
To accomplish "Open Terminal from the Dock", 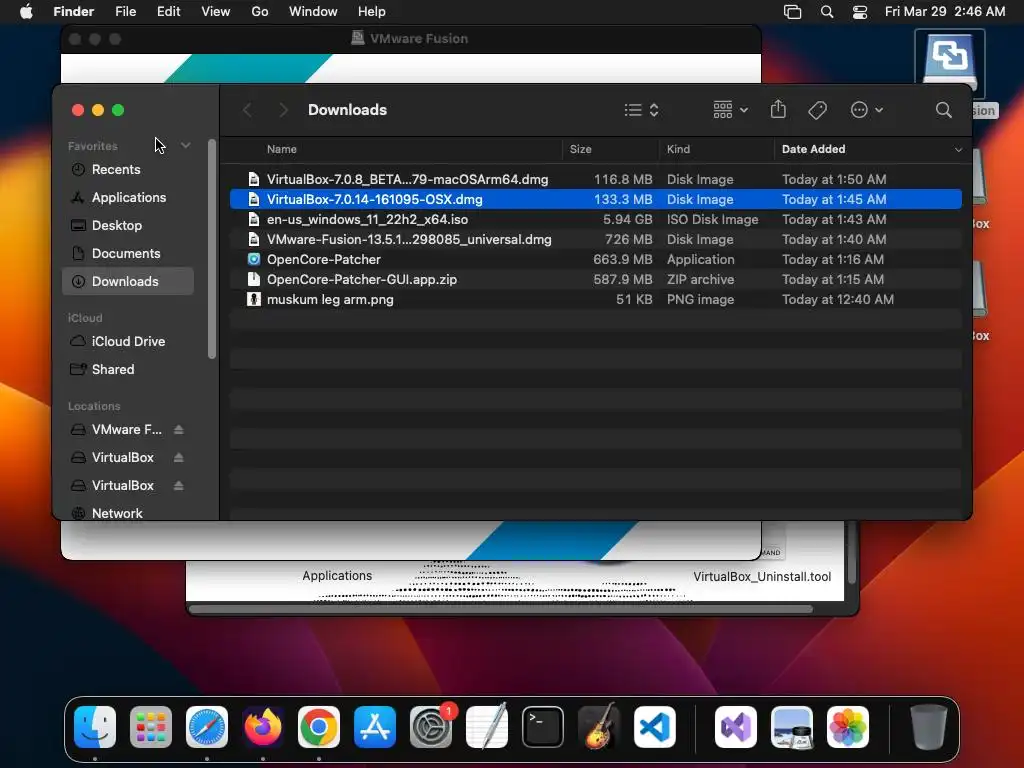I will [x=543, y=727].
